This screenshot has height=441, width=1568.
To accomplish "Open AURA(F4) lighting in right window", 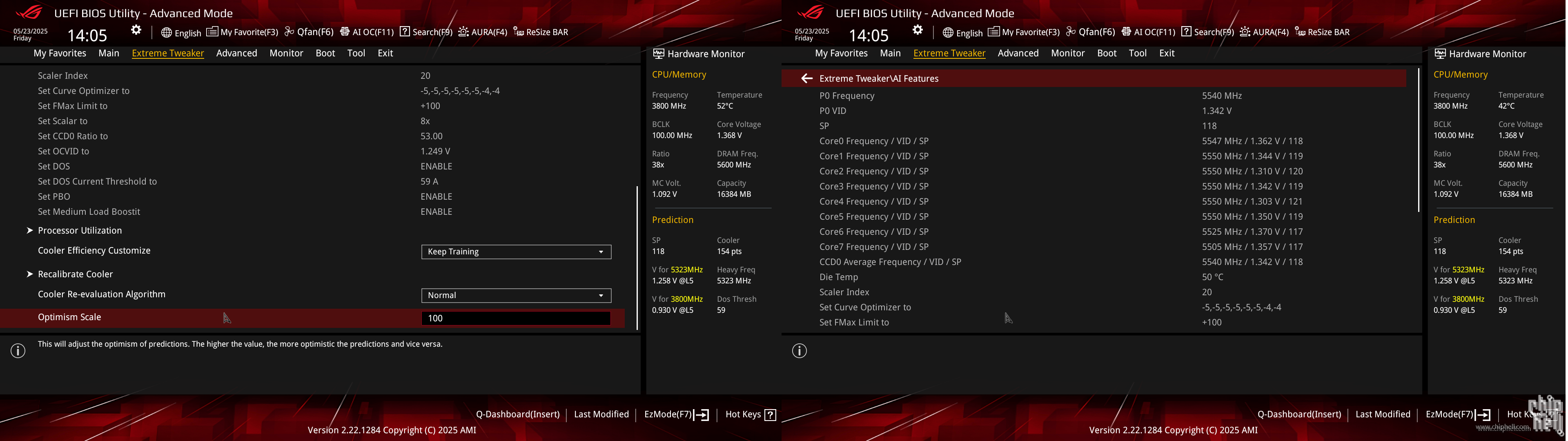I will click(1264, 32).
